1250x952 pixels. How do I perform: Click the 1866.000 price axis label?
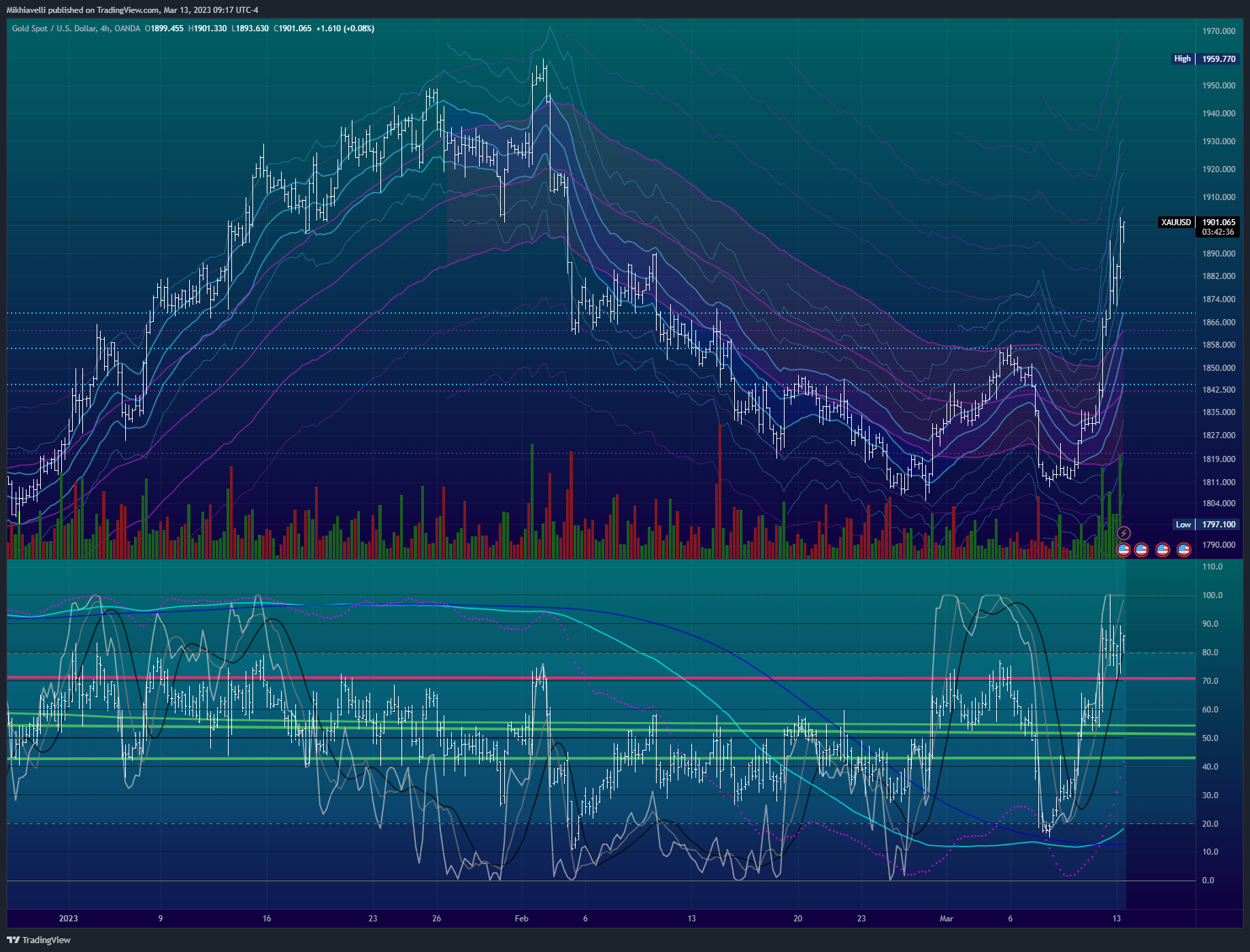[x=1219, y=323]
